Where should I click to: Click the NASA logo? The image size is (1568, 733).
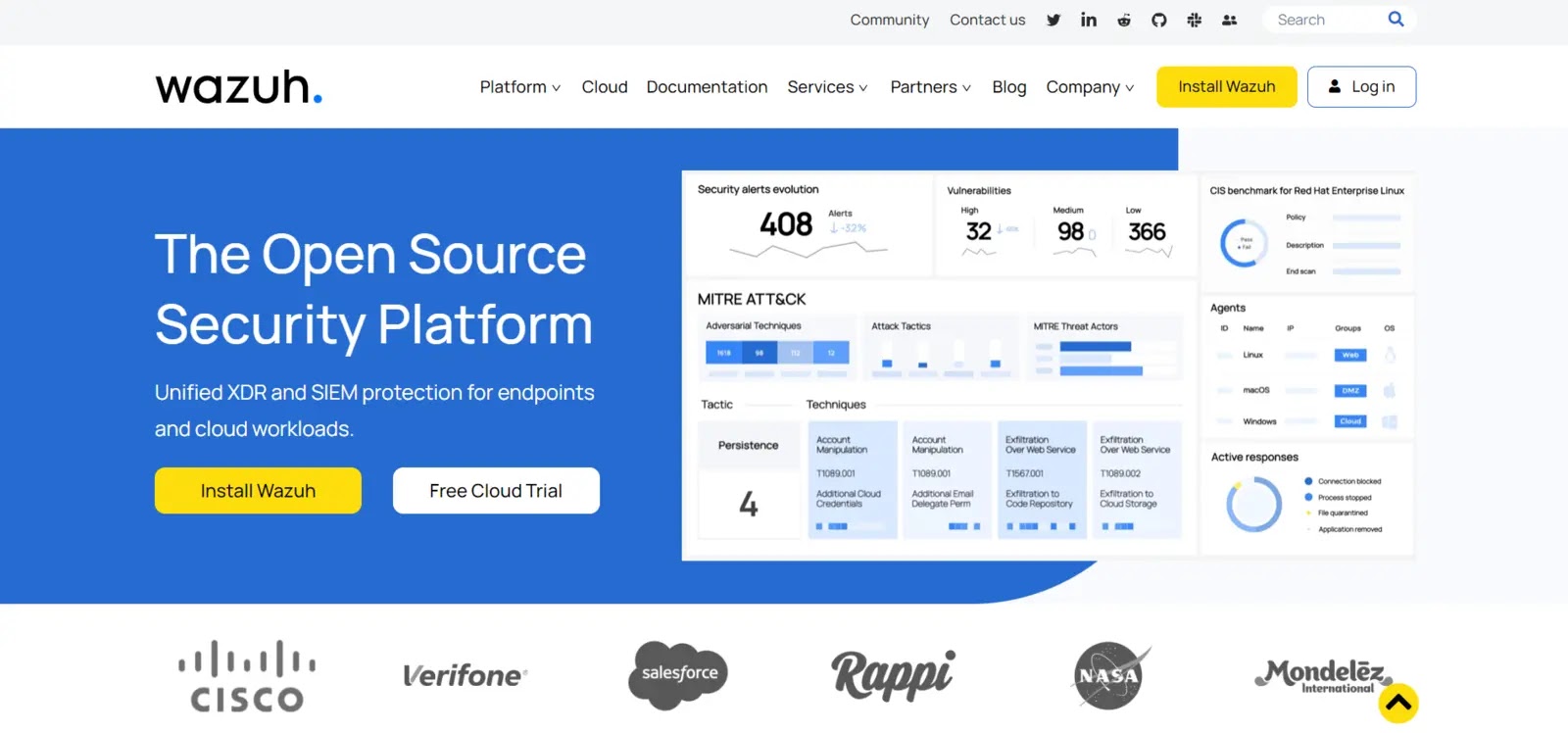coord(1111,675)
